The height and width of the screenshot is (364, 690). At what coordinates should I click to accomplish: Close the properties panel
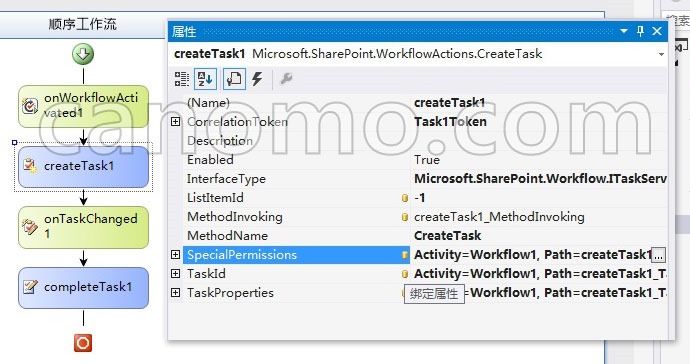tap(657, 31)
